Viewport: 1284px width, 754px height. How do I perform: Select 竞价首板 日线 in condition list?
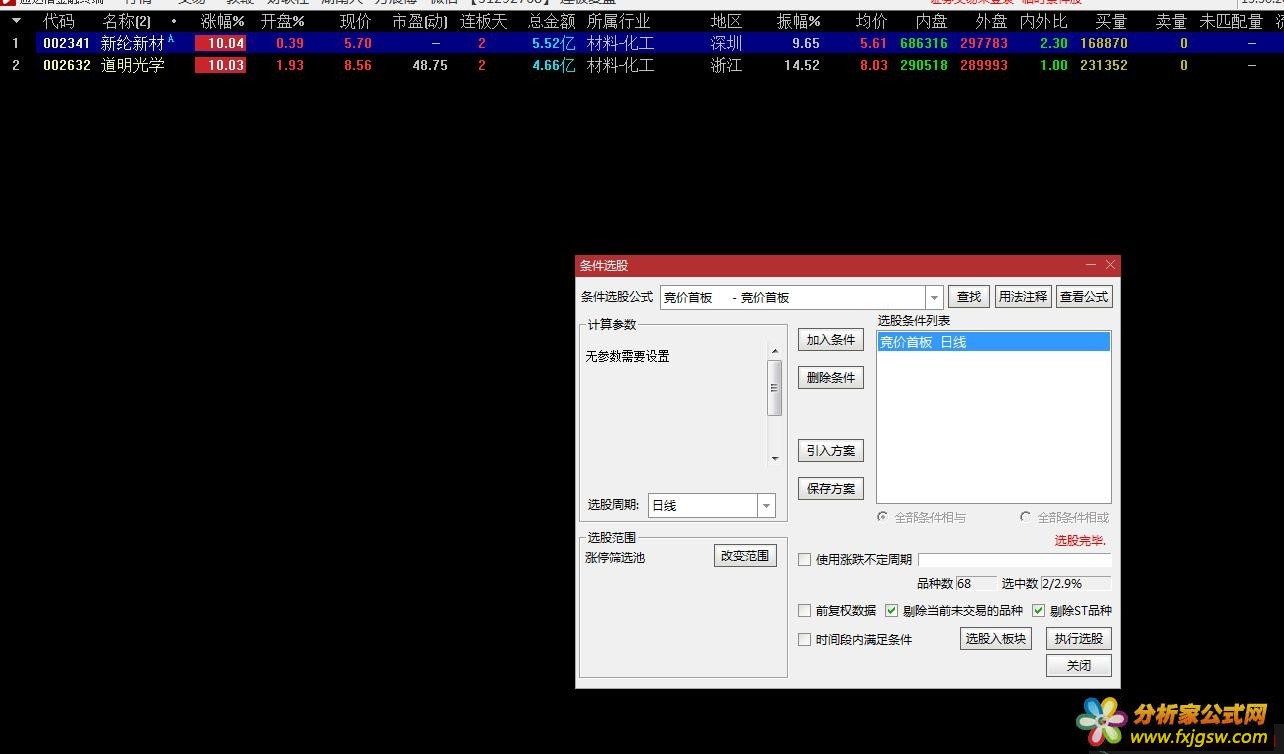point(993,342)
